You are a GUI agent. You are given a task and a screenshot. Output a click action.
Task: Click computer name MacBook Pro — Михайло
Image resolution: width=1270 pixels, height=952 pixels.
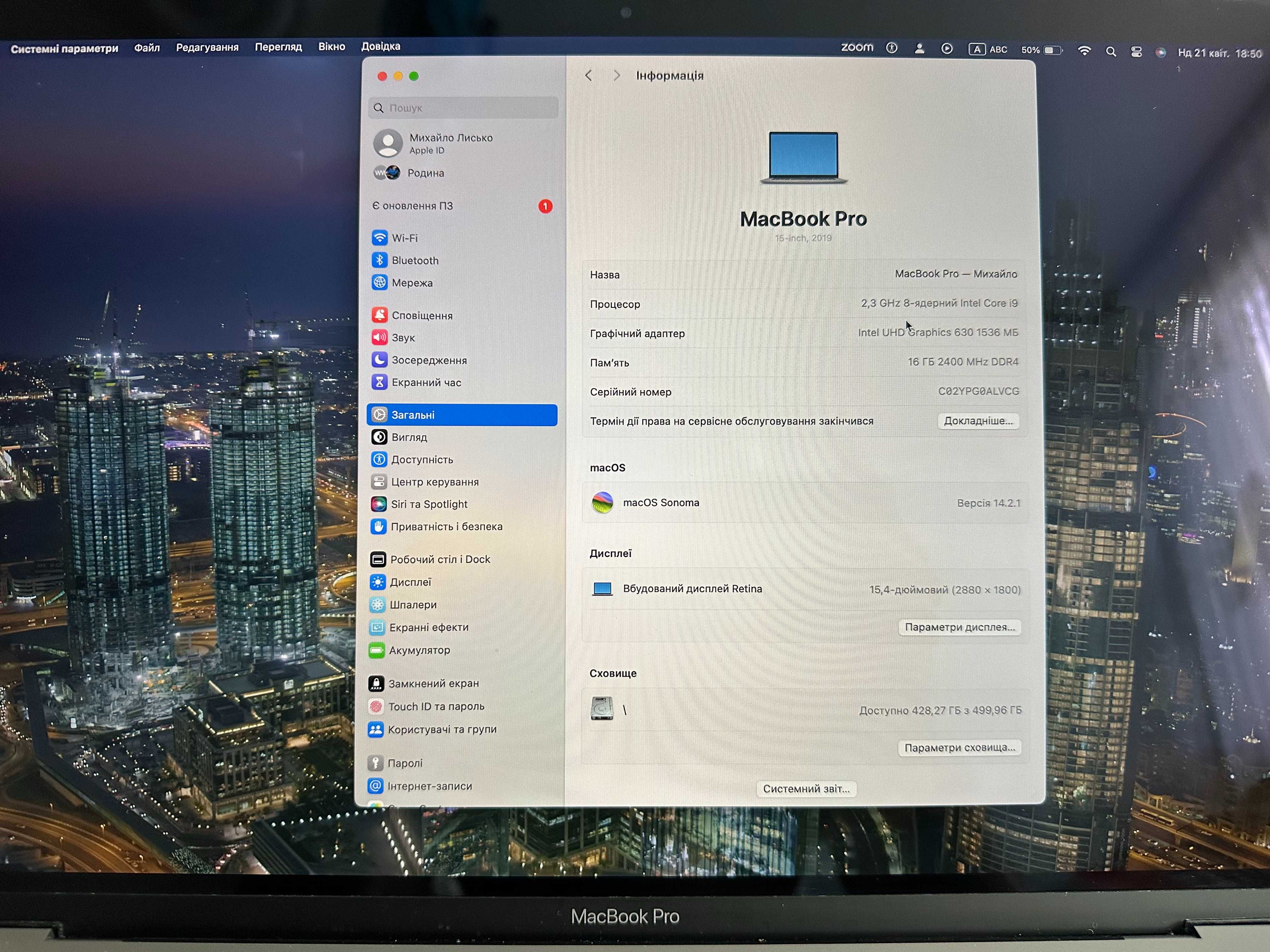click(956, 274)
